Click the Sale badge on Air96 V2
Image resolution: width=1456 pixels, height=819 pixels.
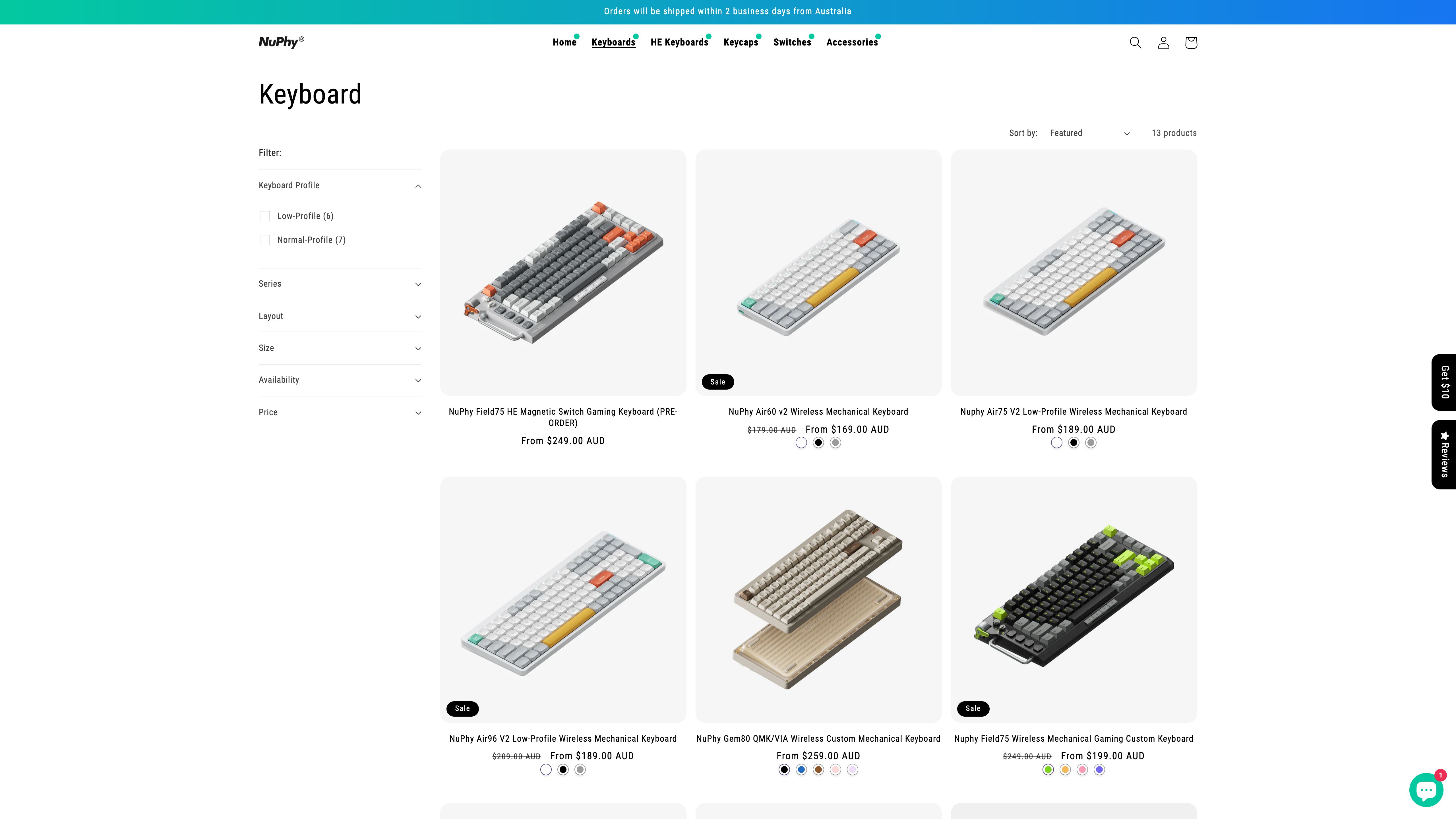click(x=462, y=709)
